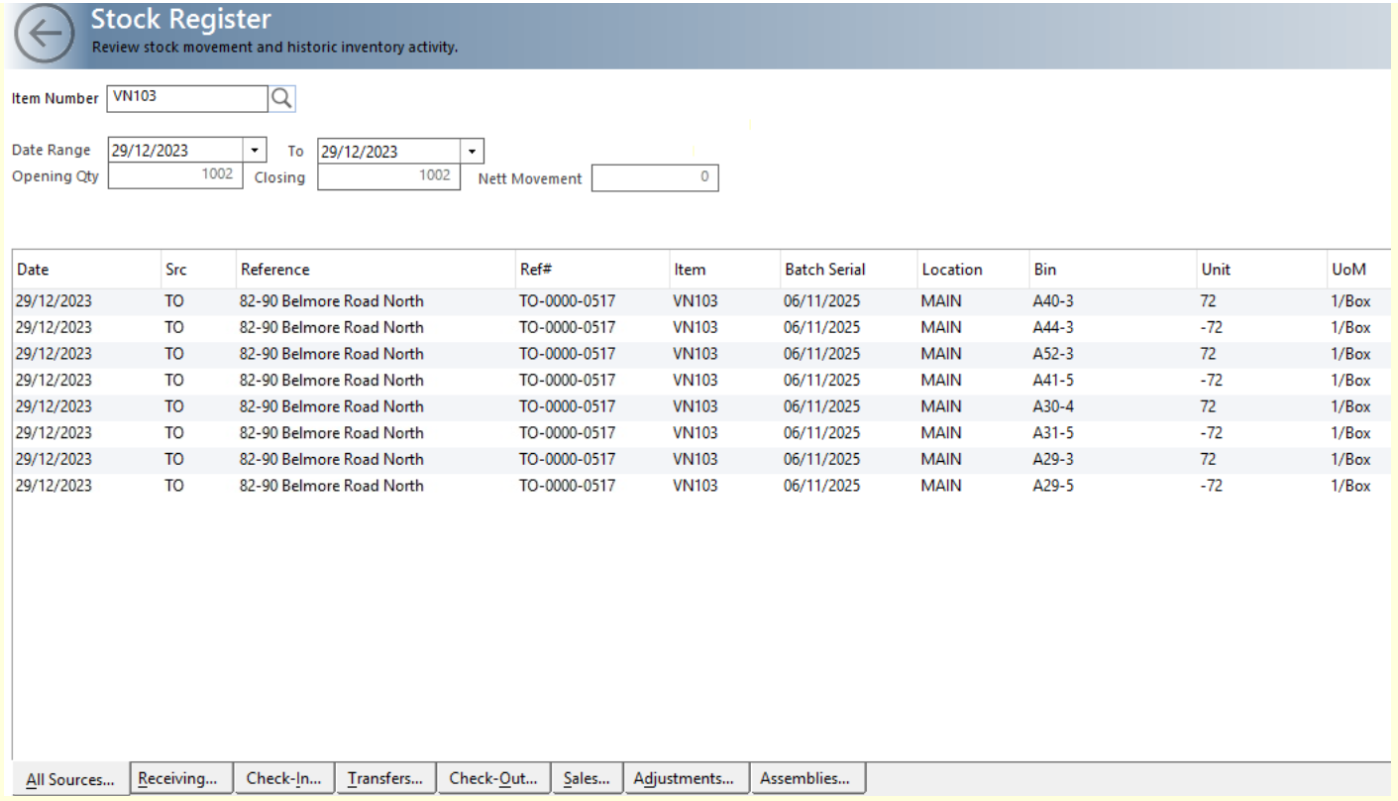Select the Closing quantity box
1398x801 pixels.
point(389,176)
